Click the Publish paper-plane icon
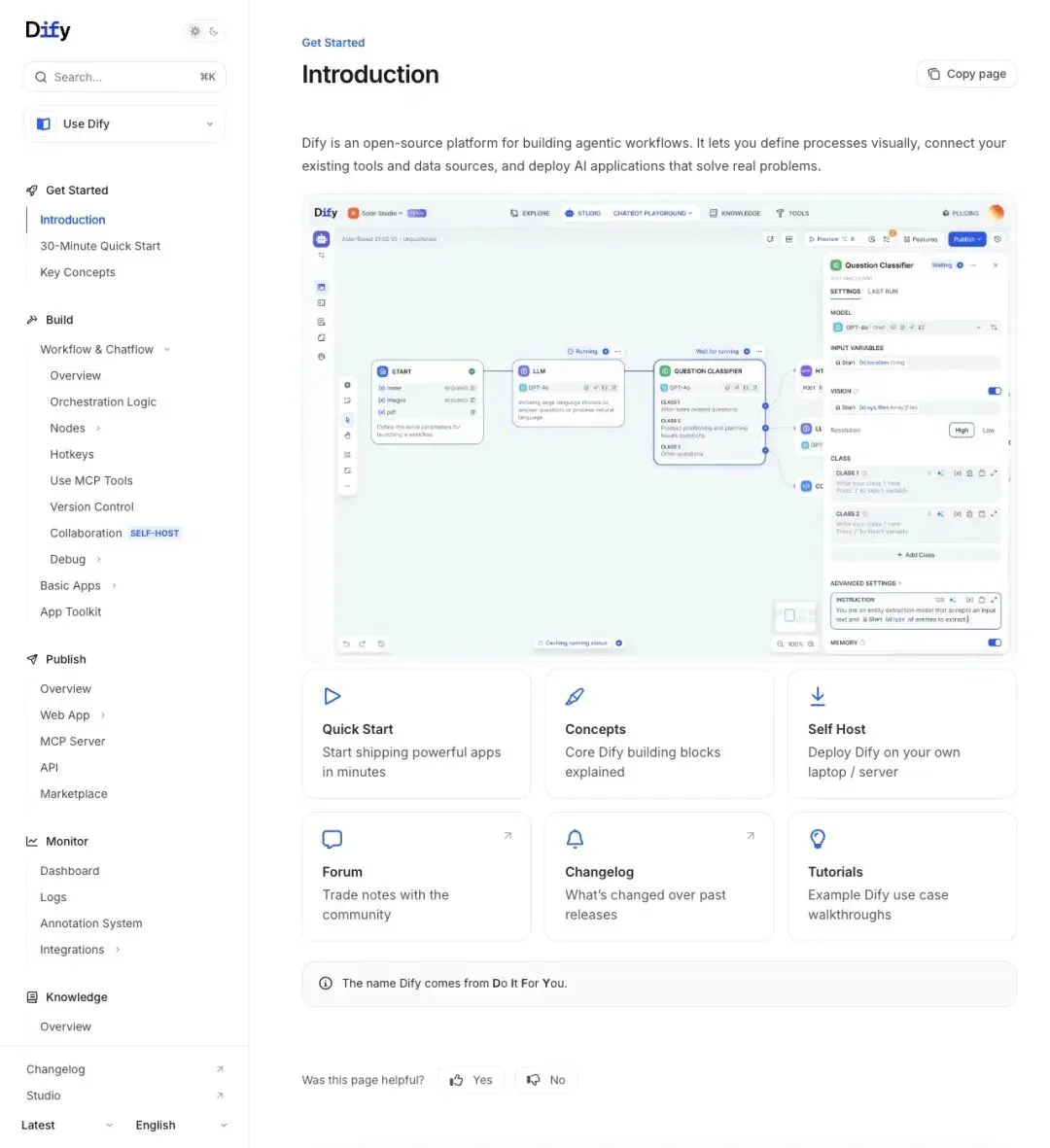The image size is (1050, 1148). point(31,660)
